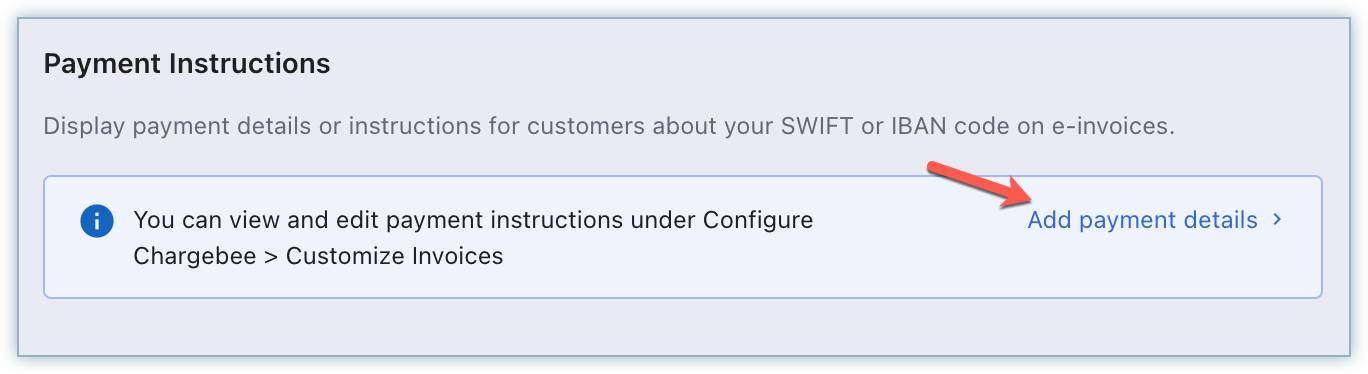
Task: Click the 'Customize Invoices' phrase in the banner
Action: (395, 256)
